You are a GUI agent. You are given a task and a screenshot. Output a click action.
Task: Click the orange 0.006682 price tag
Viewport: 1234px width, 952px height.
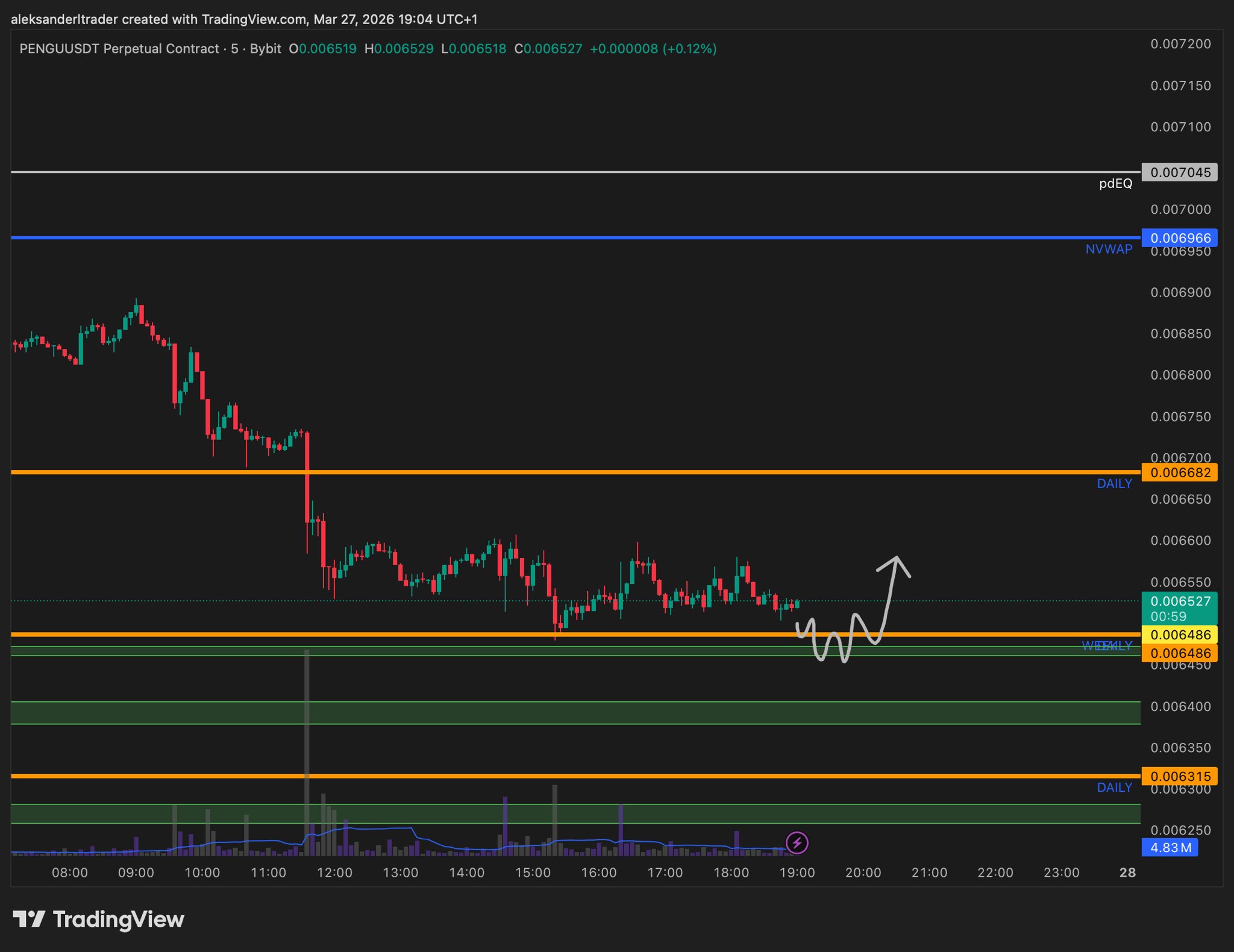click(x=1179, y=472)
